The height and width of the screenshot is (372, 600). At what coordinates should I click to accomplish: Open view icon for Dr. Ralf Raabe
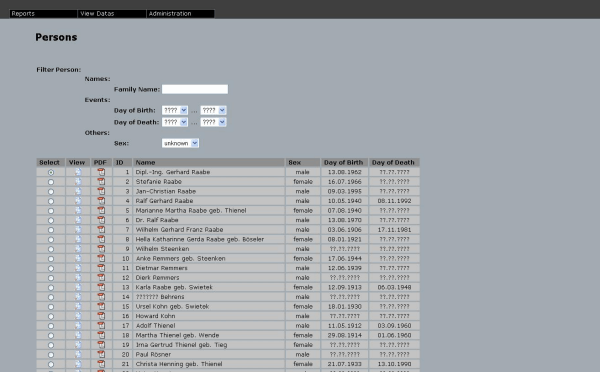coord(78,220)
